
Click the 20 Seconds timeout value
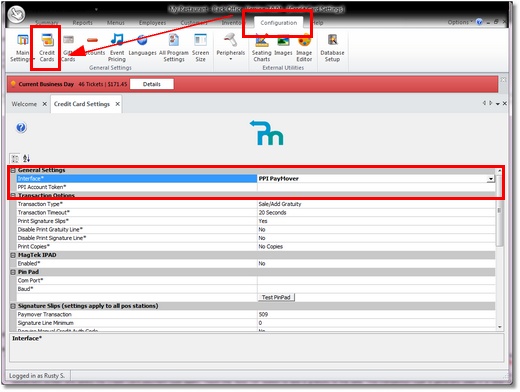[x=272, y=213]
